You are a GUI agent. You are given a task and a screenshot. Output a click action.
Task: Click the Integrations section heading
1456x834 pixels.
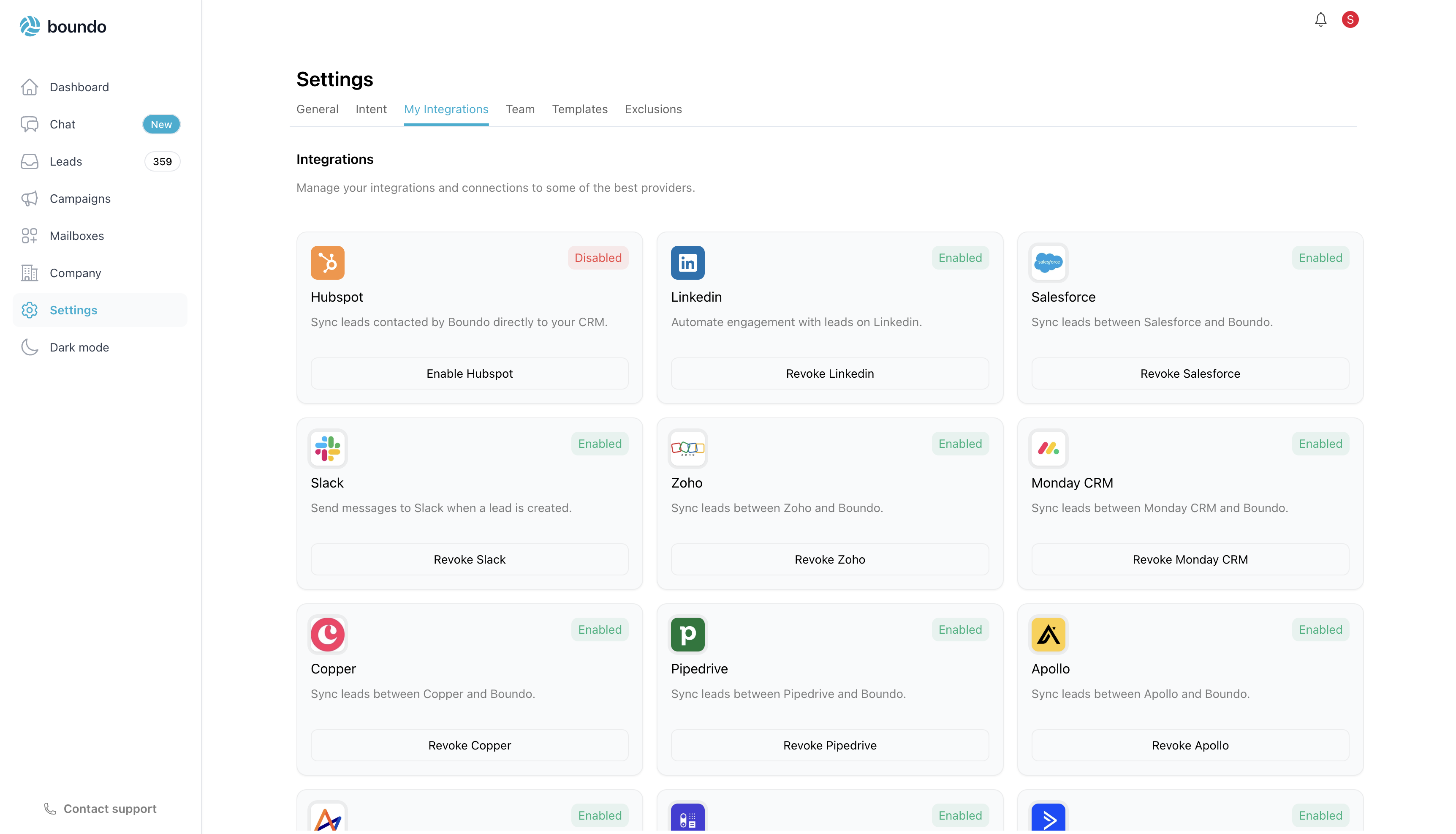335,159
